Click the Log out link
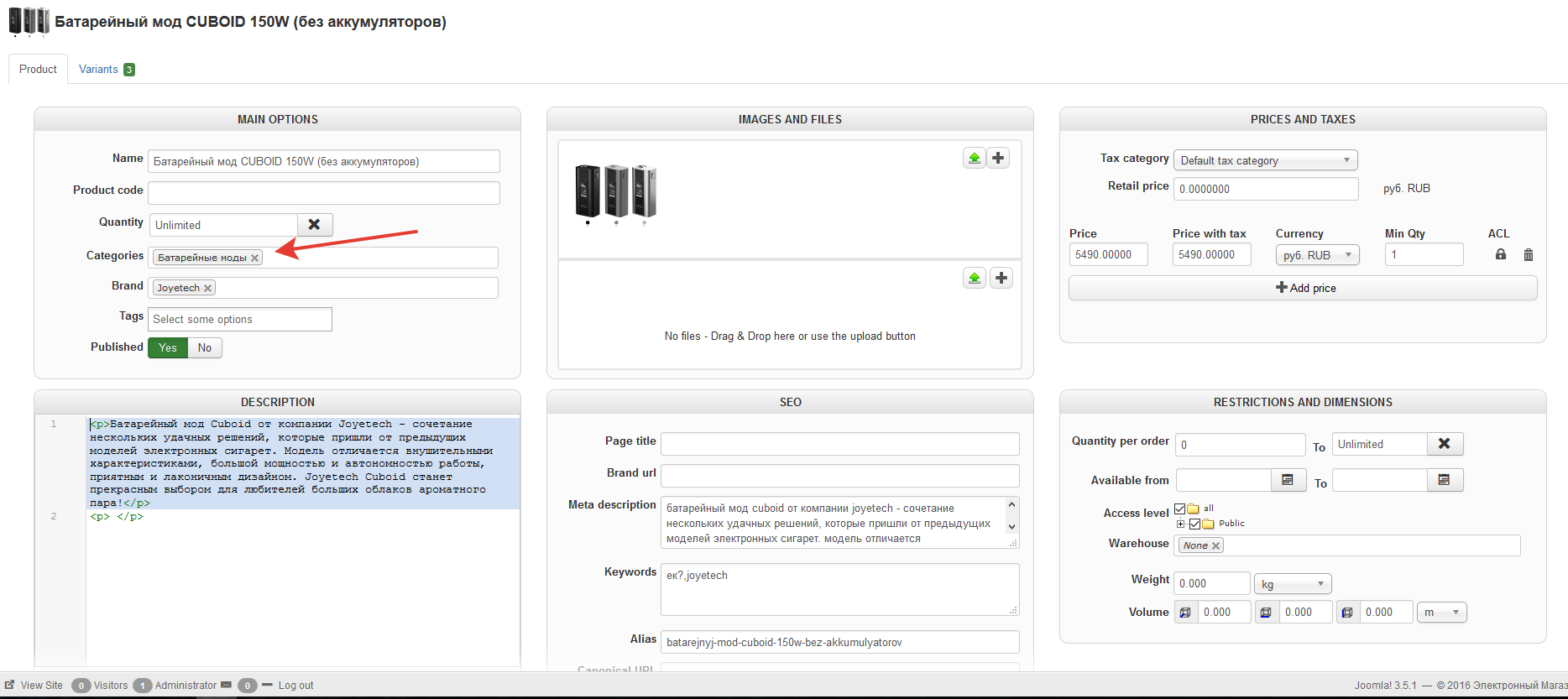This screenshot has width=1568, height=699. pos(295,686)
